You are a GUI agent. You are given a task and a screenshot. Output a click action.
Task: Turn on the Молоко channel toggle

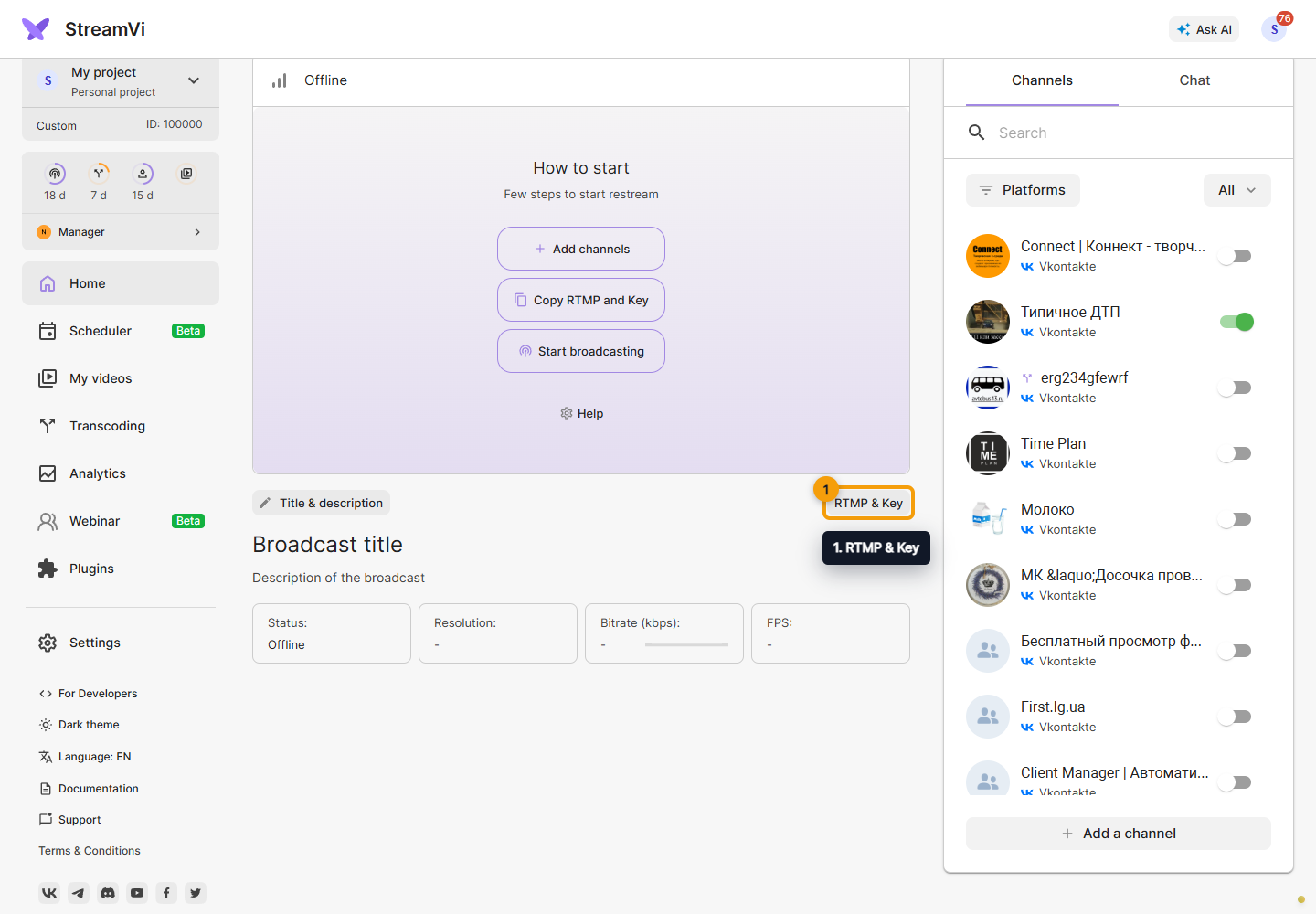click(x=1236, y=519)
